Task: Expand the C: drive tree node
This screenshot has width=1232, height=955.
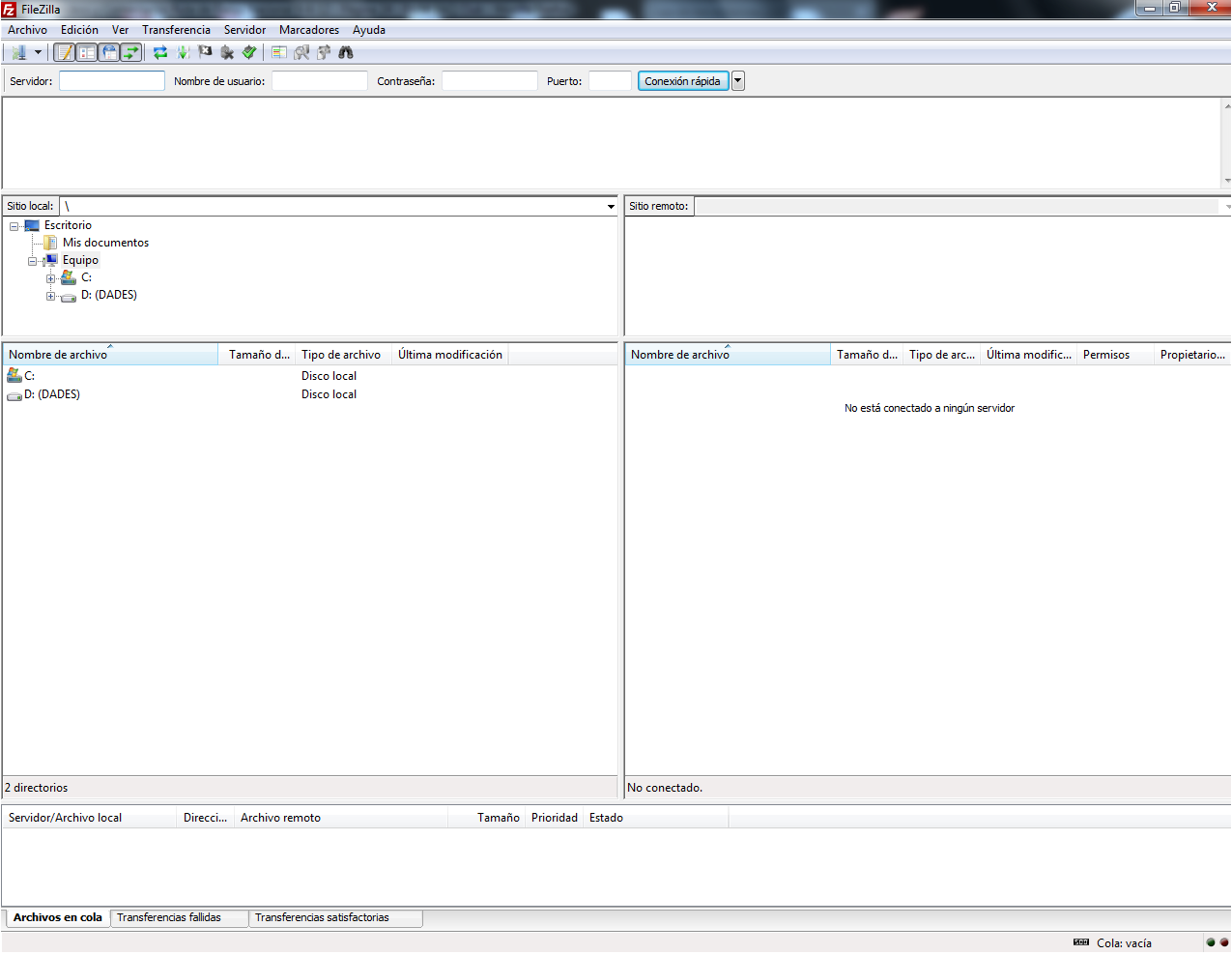Action: tap(51, 278)
